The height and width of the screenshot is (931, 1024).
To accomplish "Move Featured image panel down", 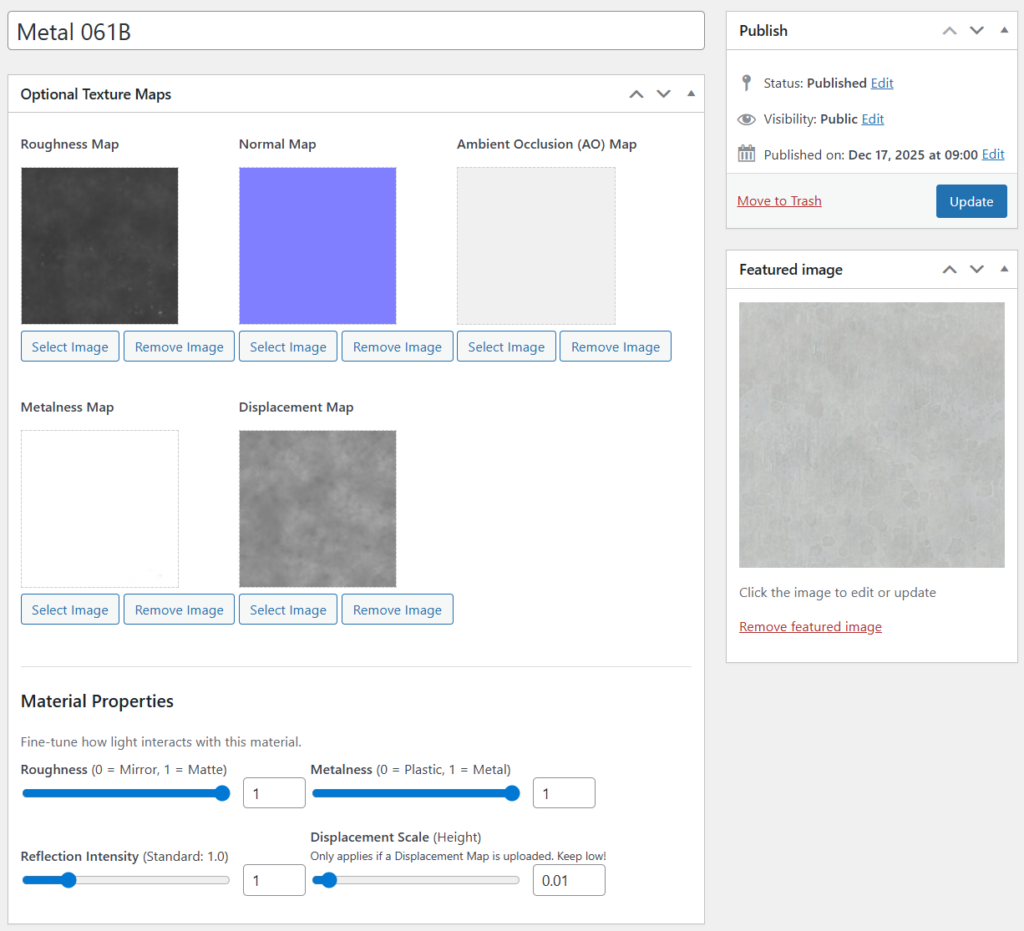I will tap(977, 270).
